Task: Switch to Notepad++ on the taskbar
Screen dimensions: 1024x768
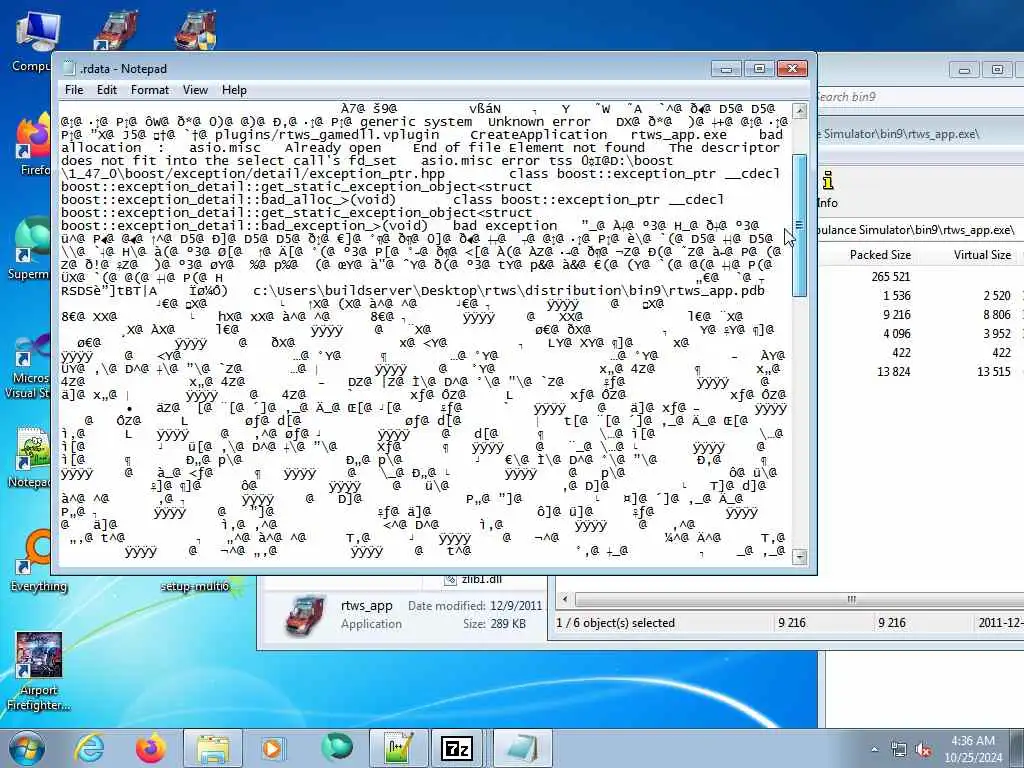Action: [399, 748]
